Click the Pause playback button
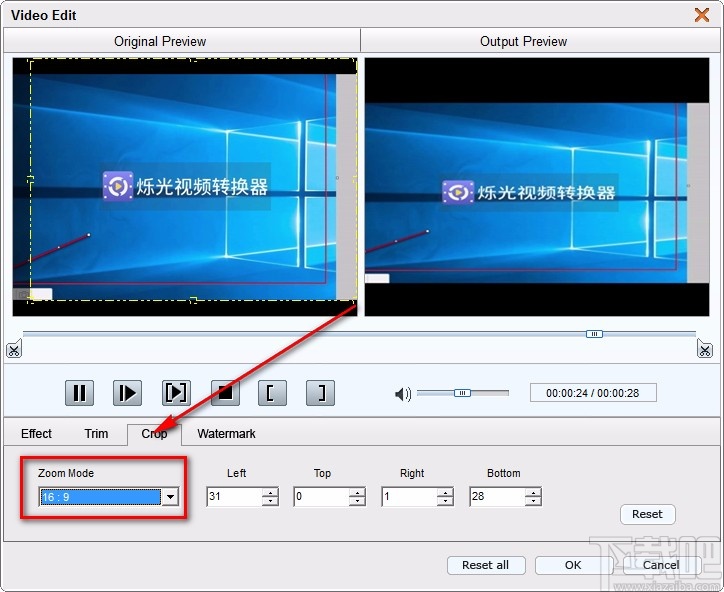 point(79,393)
